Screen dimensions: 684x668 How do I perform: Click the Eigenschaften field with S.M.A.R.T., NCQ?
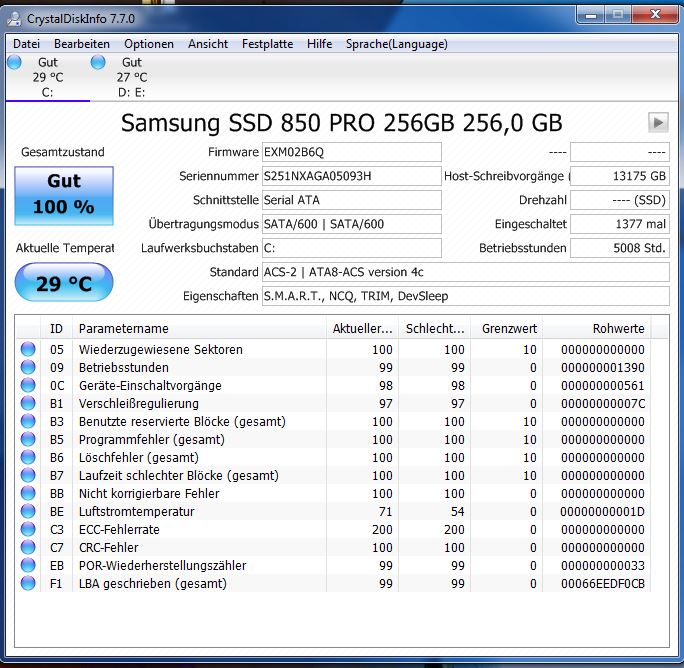tap(465, 296)
